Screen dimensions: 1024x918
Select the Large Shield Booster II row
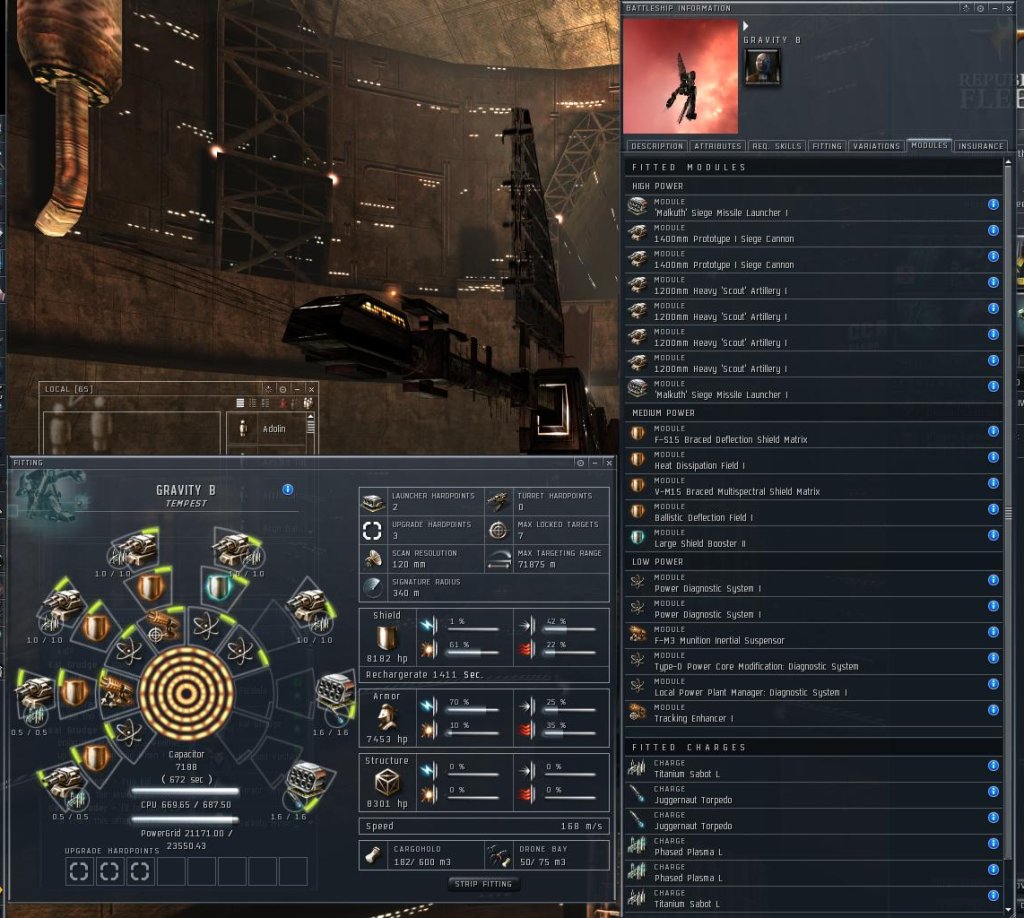click(x=814, y=538)
